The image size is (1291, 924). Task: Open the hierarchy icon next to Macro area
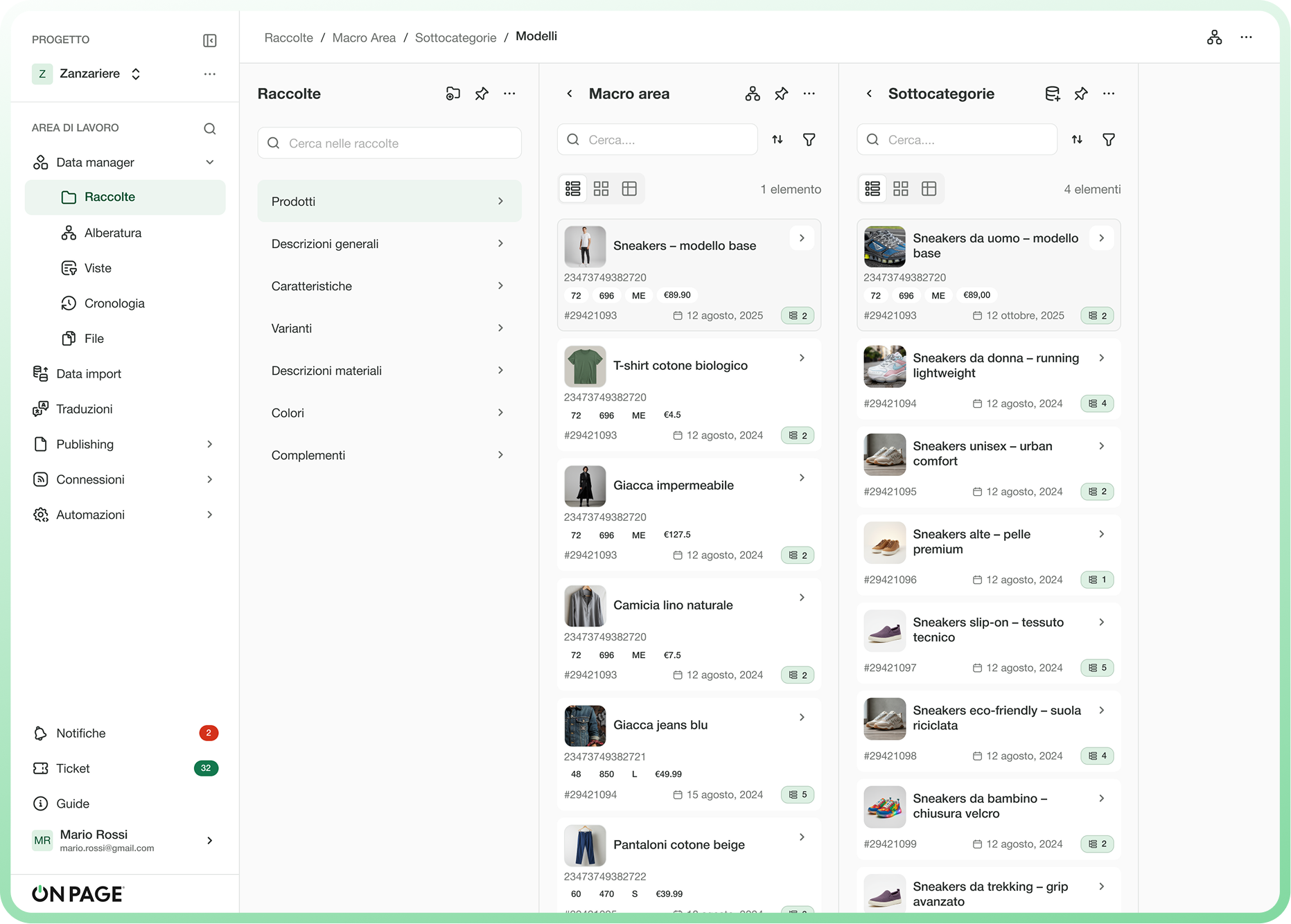[x=753, y=94]
